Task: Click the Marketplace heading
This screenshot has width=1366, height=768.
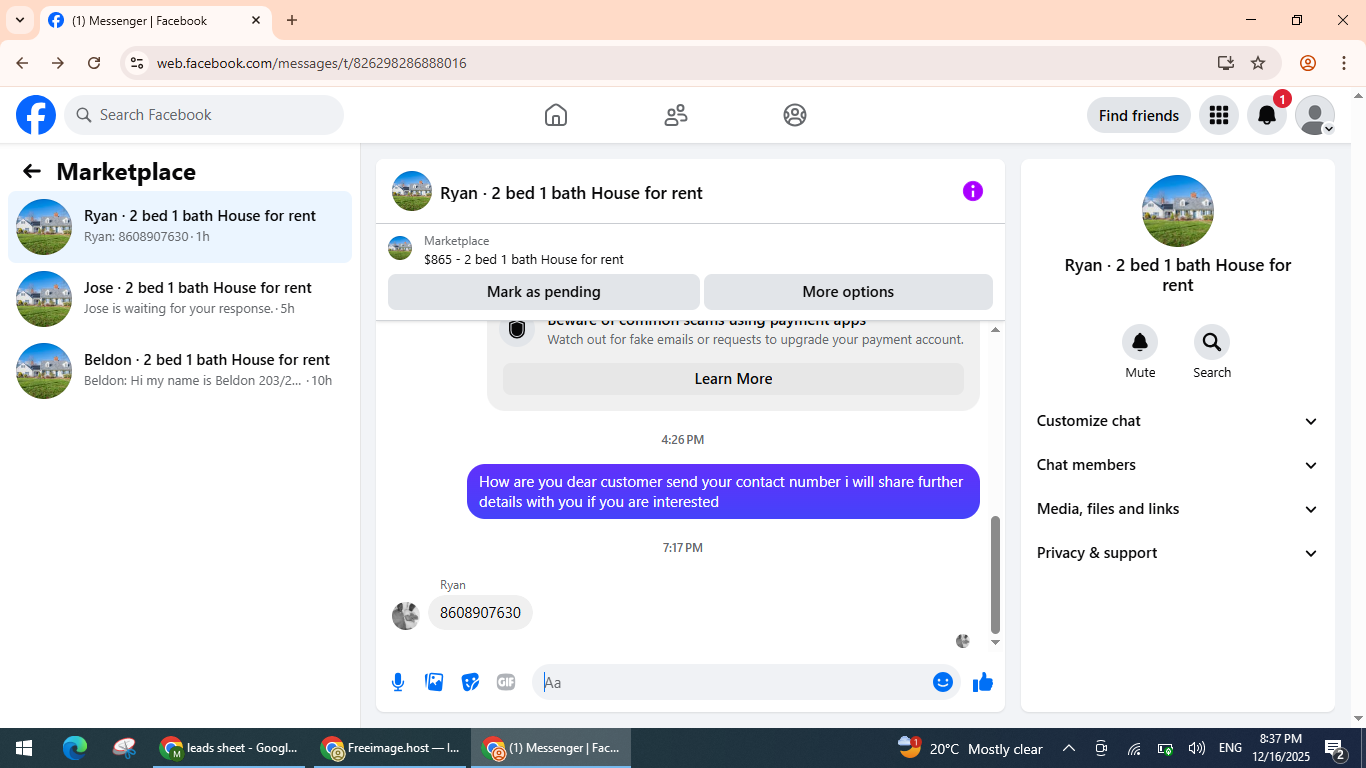Action: coord(126,172)
